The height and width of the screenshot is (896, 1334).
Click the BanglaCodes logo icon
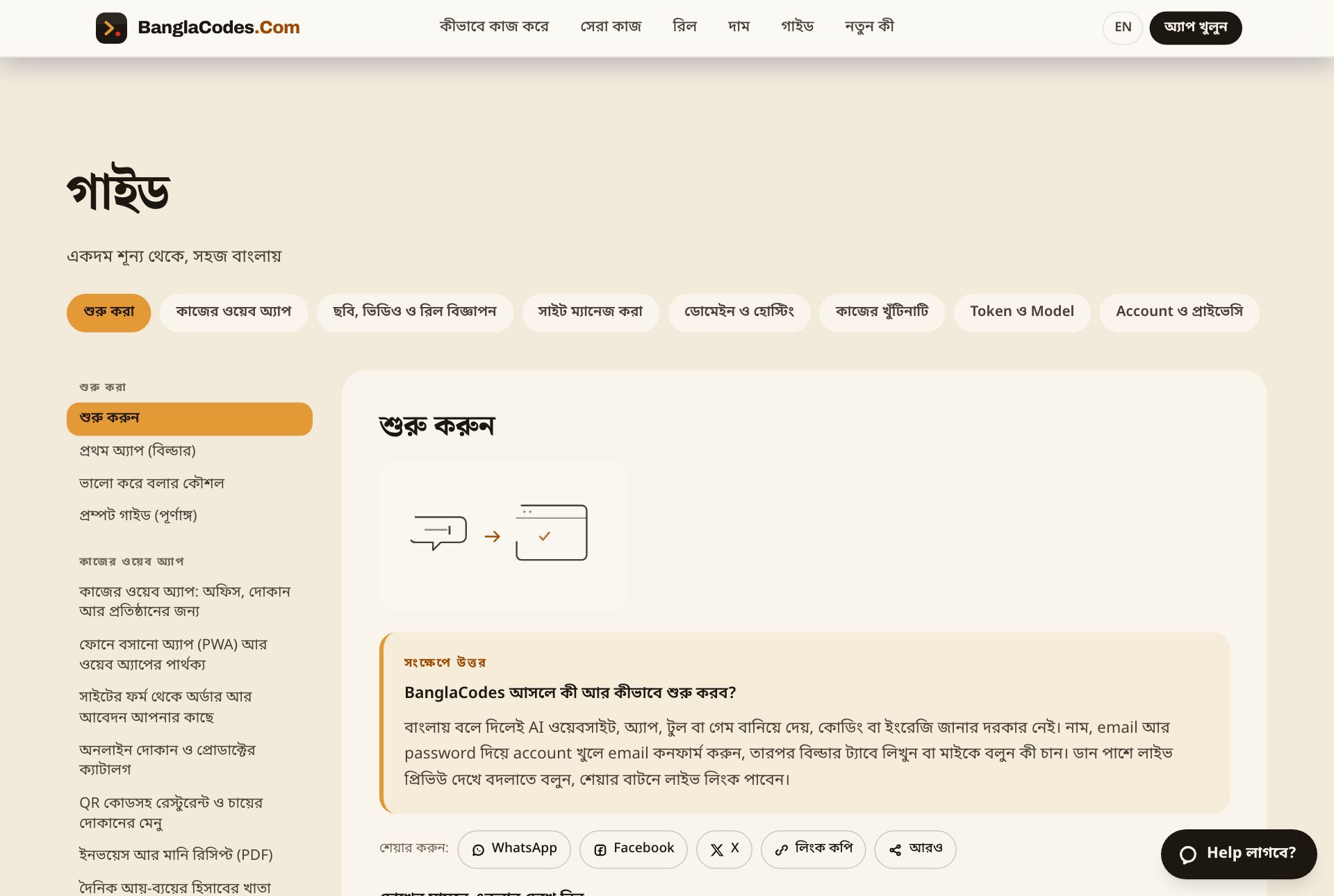[111, 28]
